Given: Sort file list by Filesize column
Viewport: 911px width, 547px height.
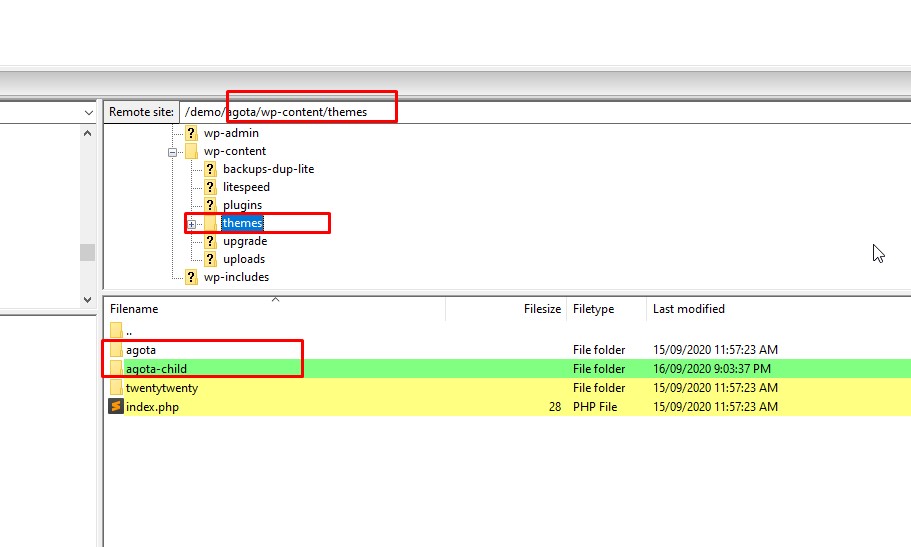Looking at the screenshot, I should coord(506,309).
